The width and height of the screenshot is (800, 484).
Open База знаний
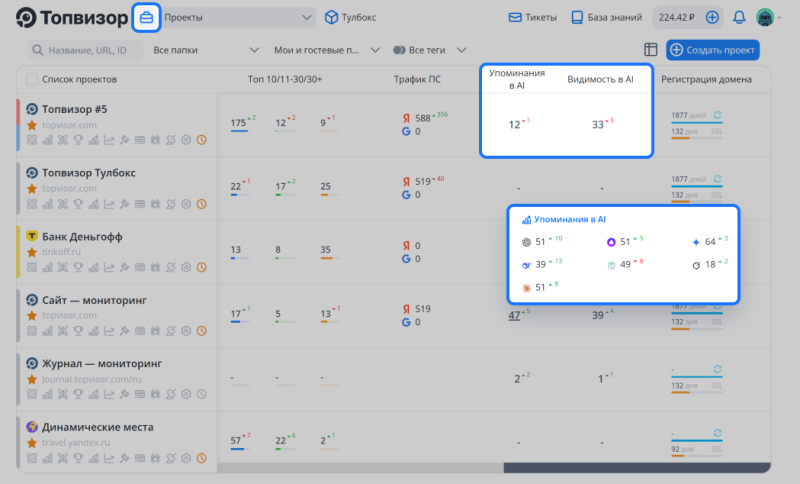click(606, 17)
